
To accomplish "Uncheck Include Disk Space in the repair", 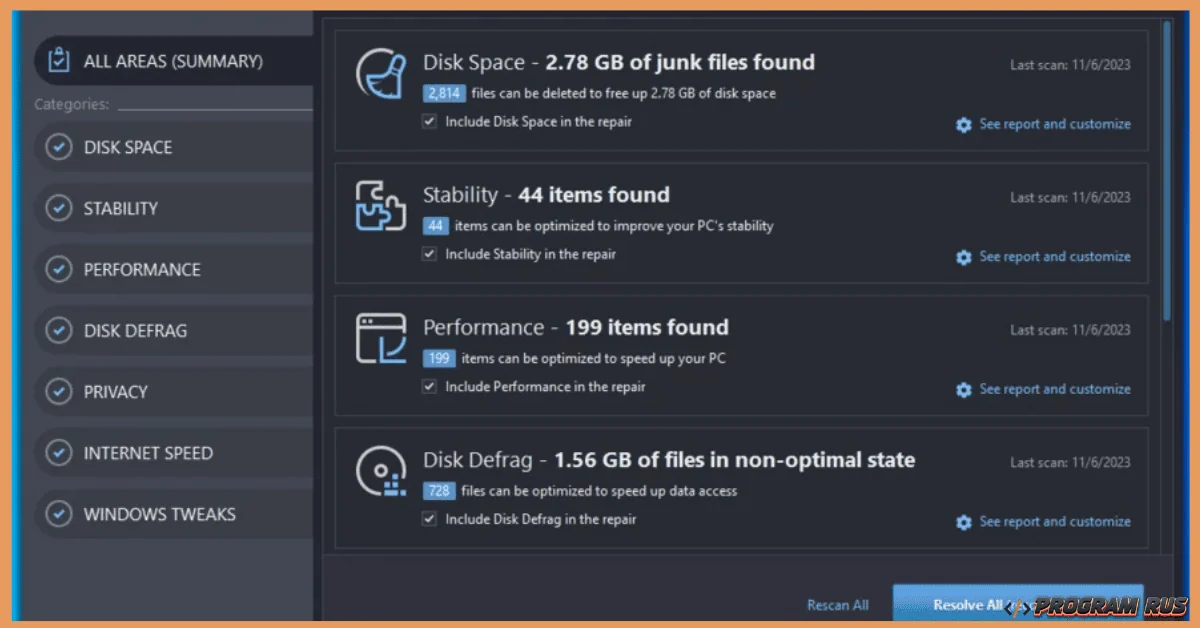I will point(430,121).
